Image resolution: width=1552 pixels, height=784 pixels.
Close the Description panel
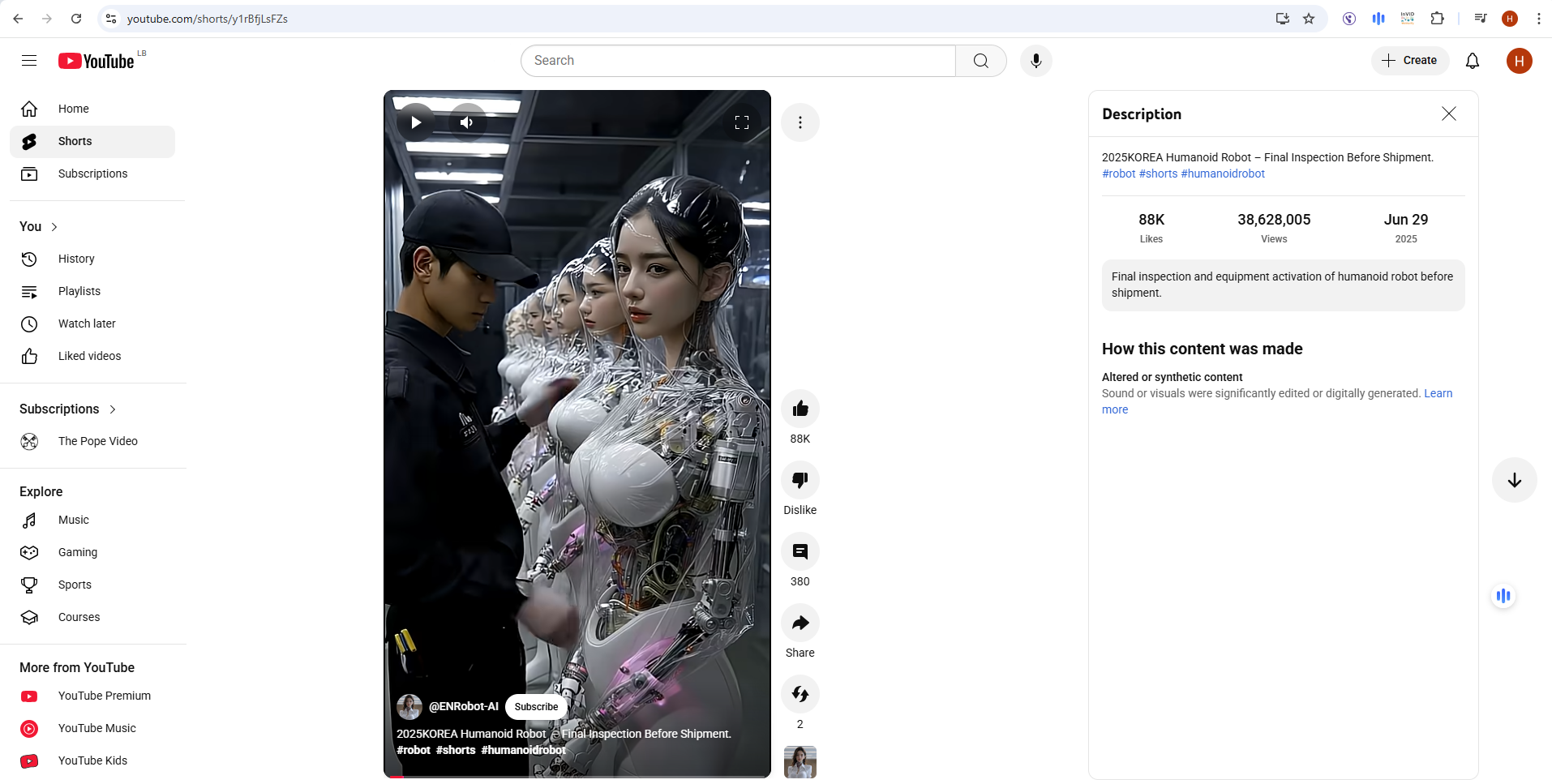1449,114
